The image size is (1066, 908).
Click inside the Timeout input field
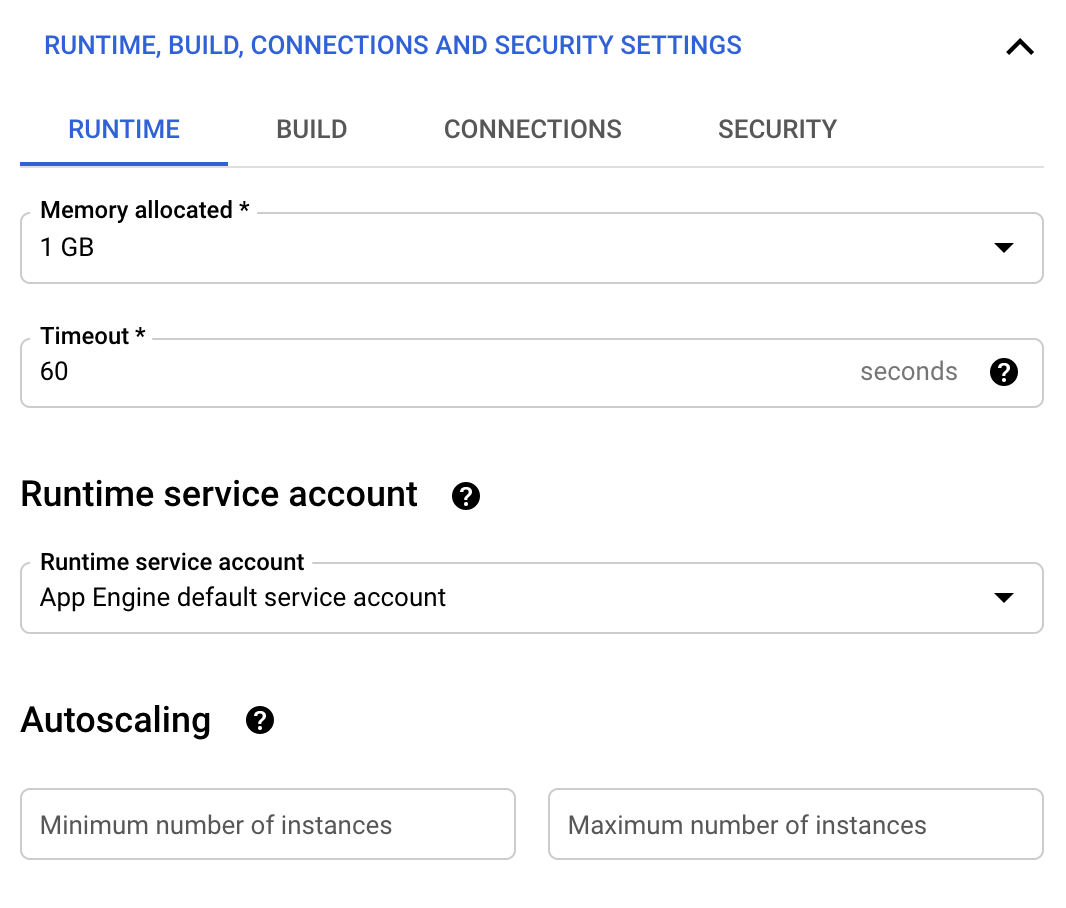532,372
